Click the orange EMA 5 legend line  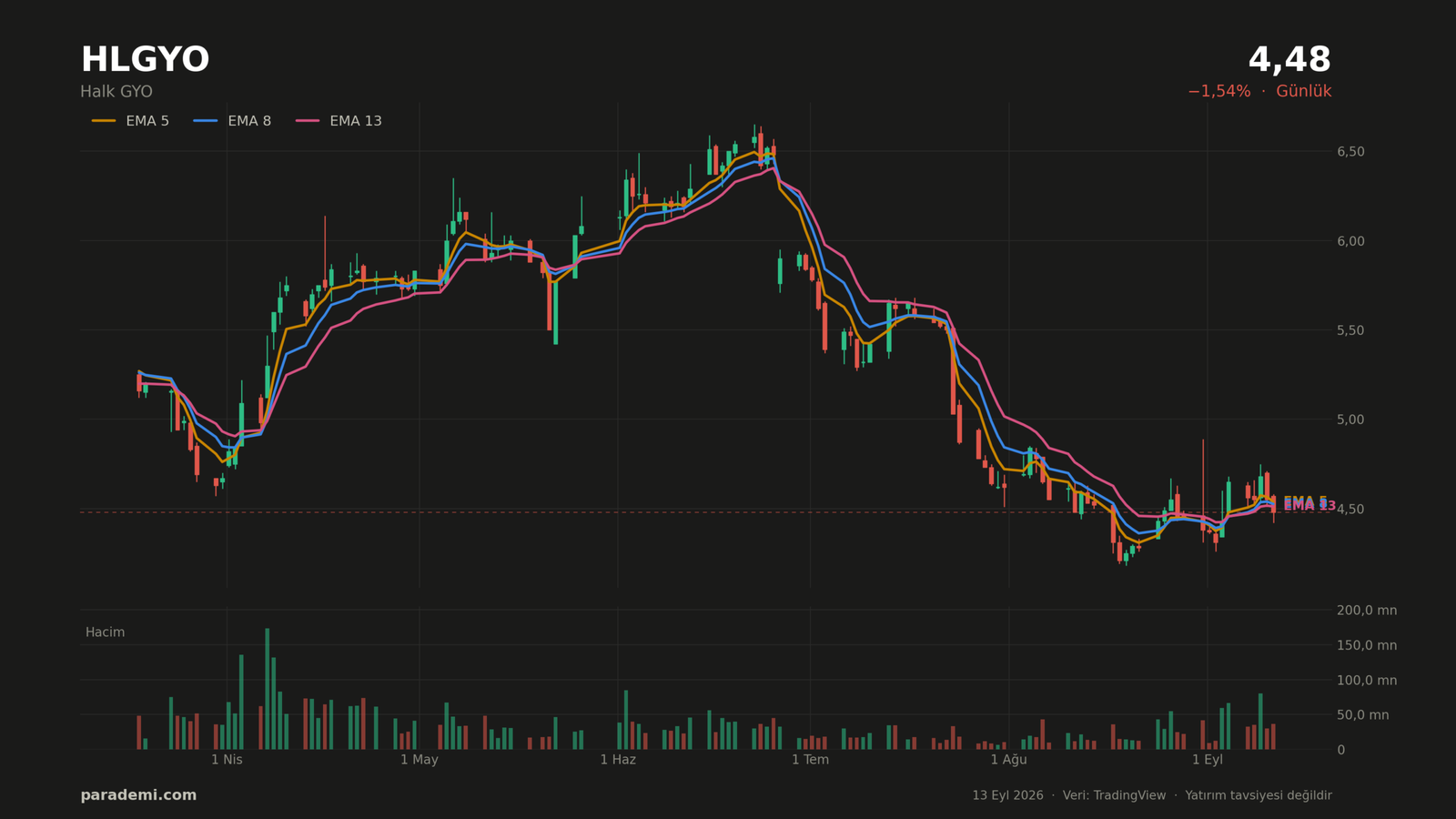tap(104, 121)
